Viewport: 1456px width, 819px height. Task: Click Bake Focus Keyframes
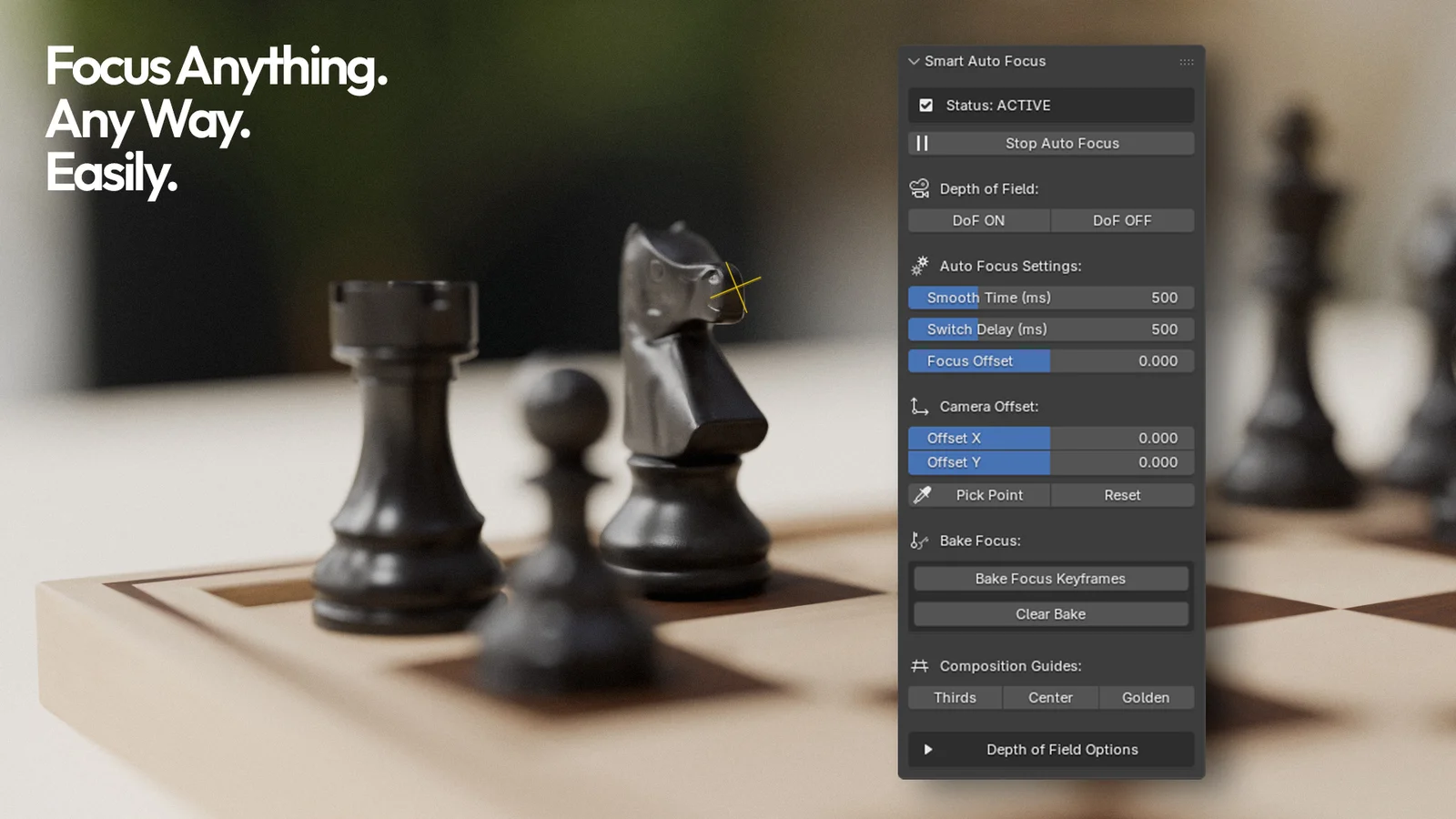(1049, 578)
